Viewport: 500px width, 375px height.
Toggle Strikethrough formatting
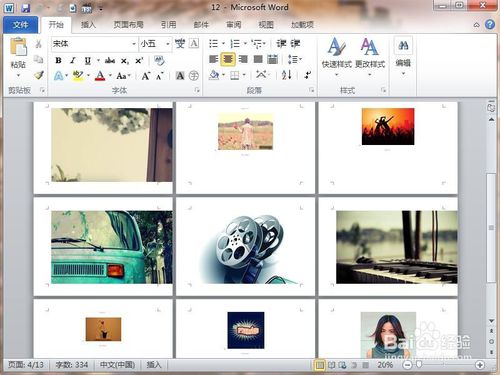pyautogui.click(x=110, y=60)
